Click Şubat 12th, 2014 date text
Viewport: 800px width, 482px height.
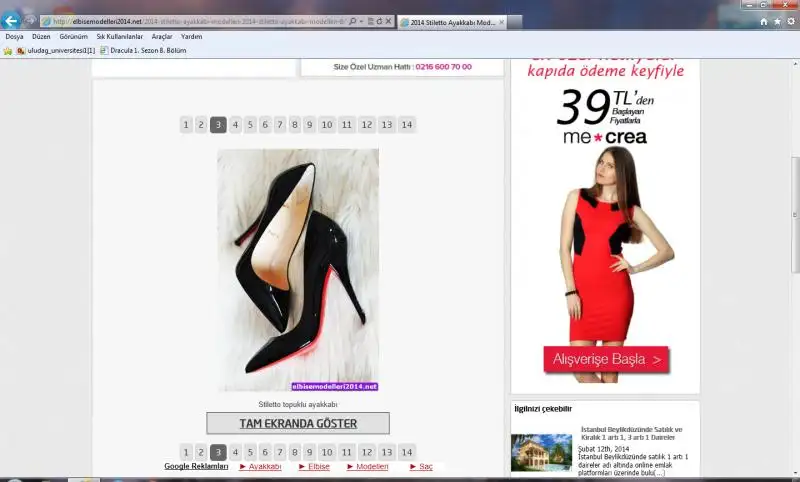(x=604, y=449)
